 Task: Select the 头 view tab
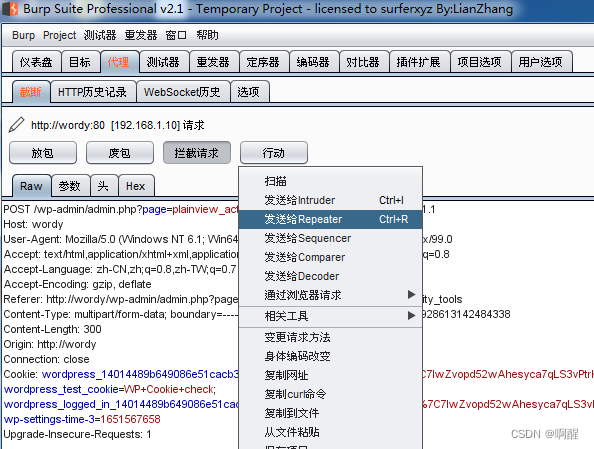point(104,186)
